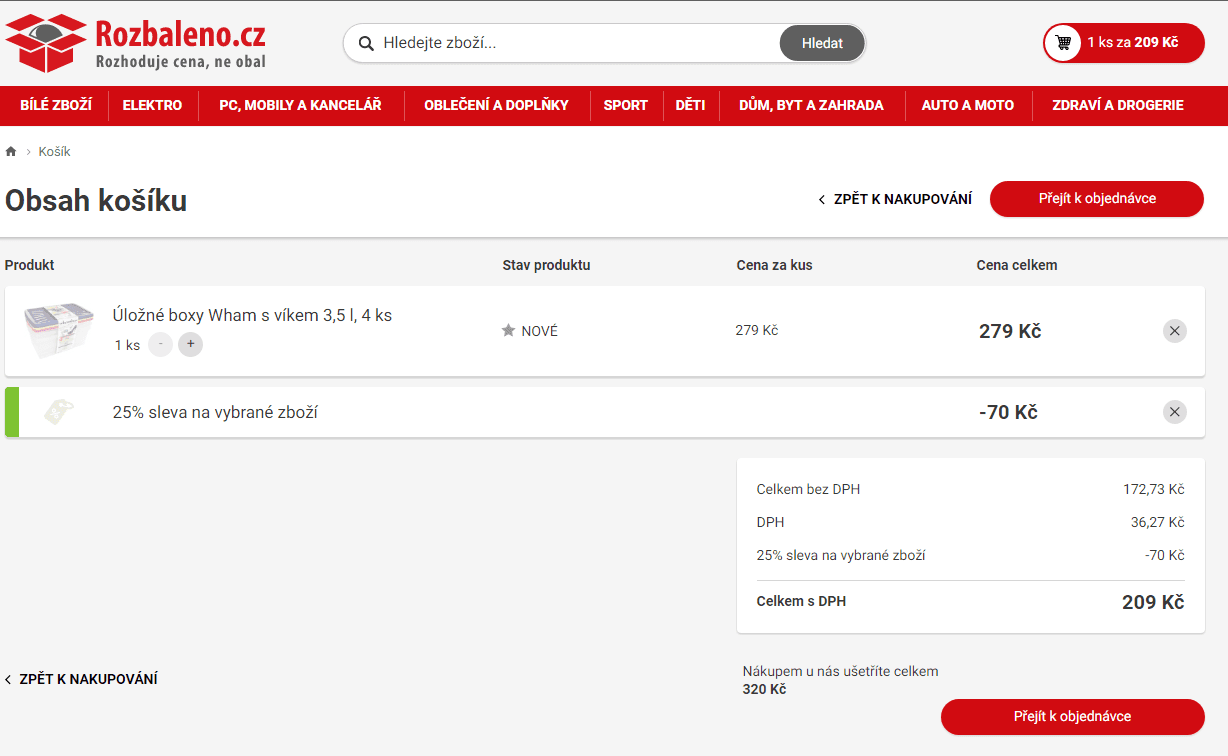This screenshot has width=1228, height=756.
Task: Remove the 25% discount coupon
Action: [x=1174, y=412]
